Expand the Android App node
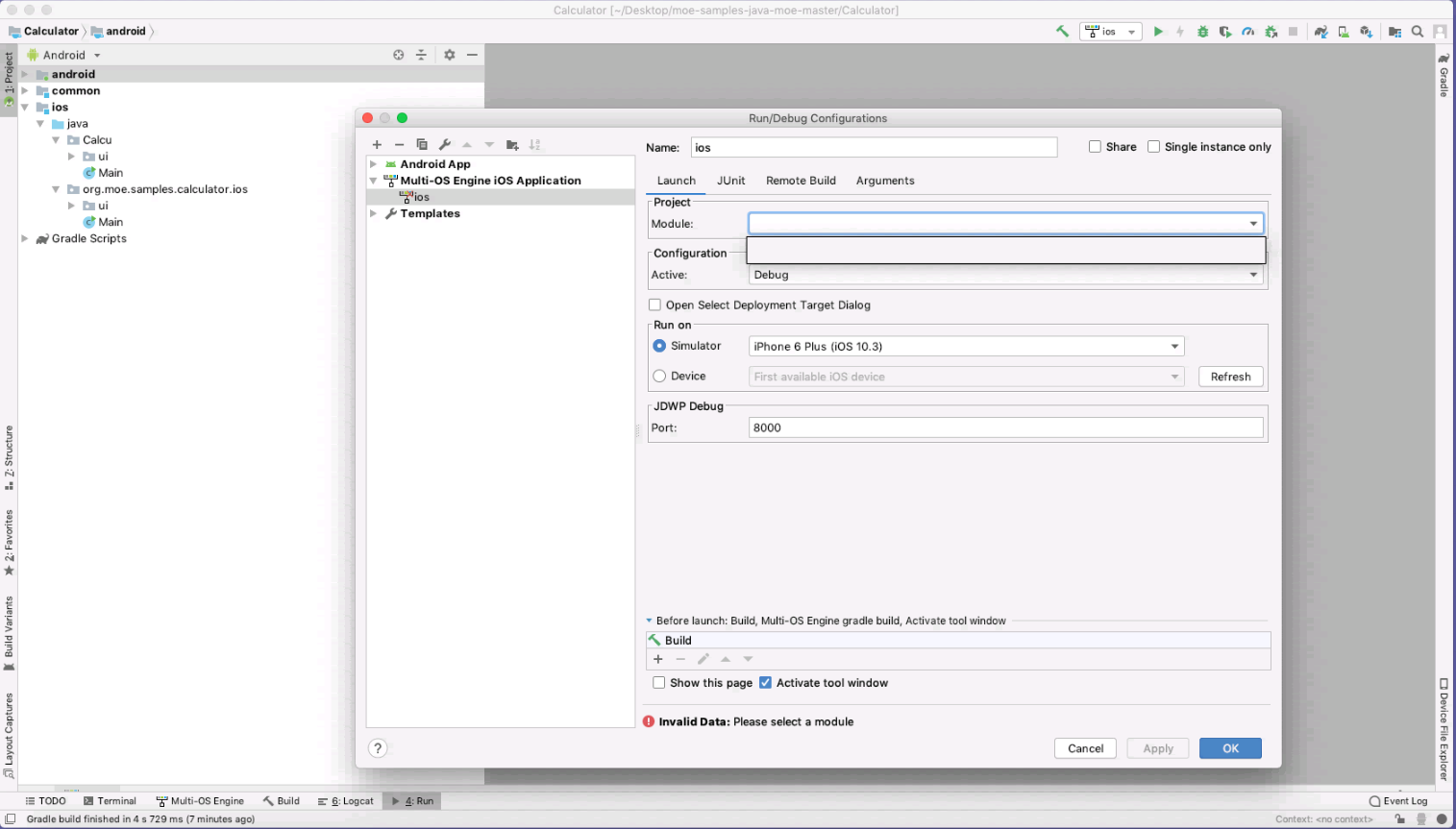Image resolution: width=1456 pixels, height=829 pixels. point(374,164)
